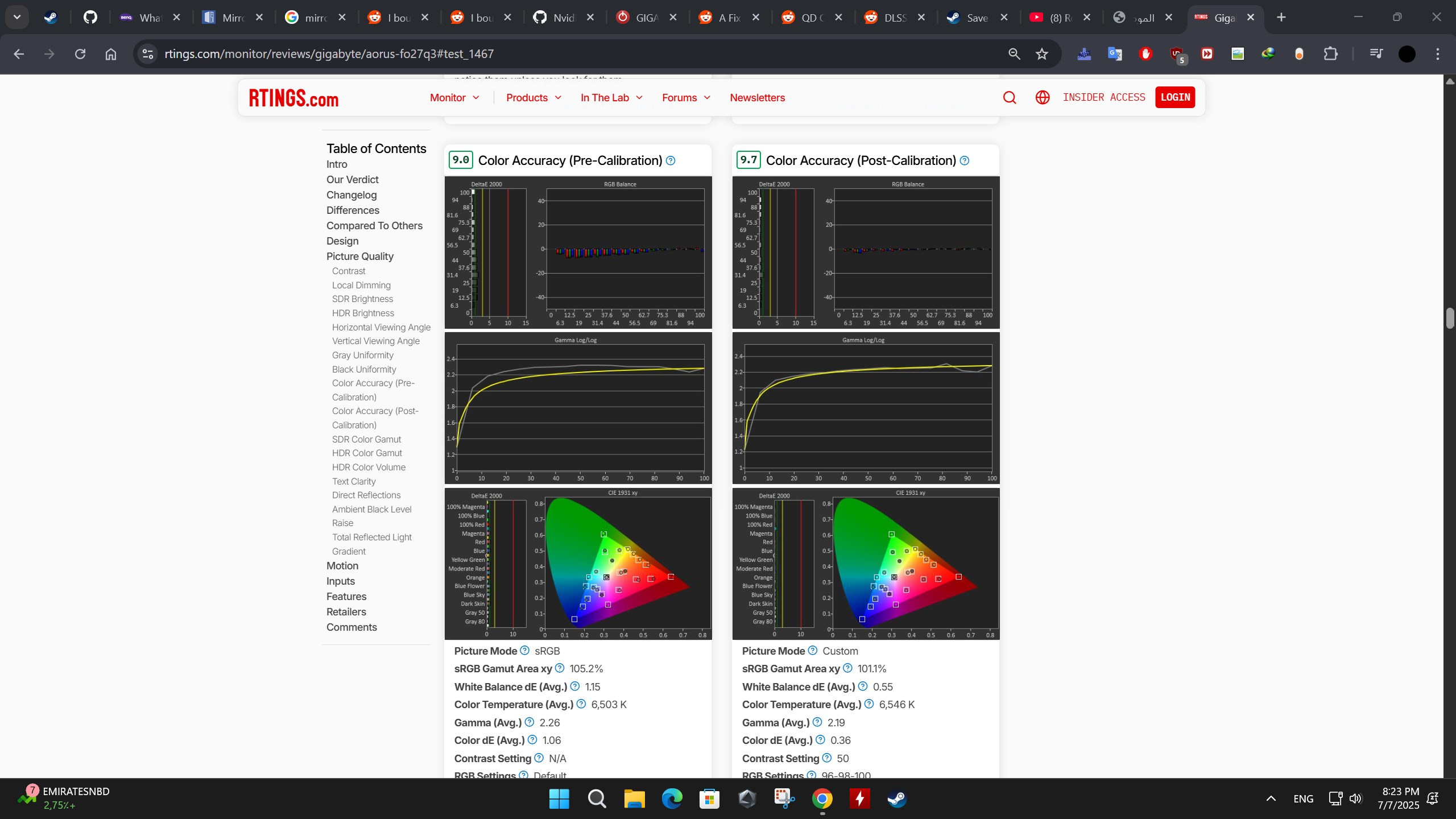1456x819 pixels.
Task: Click help icon beside Color Temperature 6,546 K
Action: click(x=869, y=704)
